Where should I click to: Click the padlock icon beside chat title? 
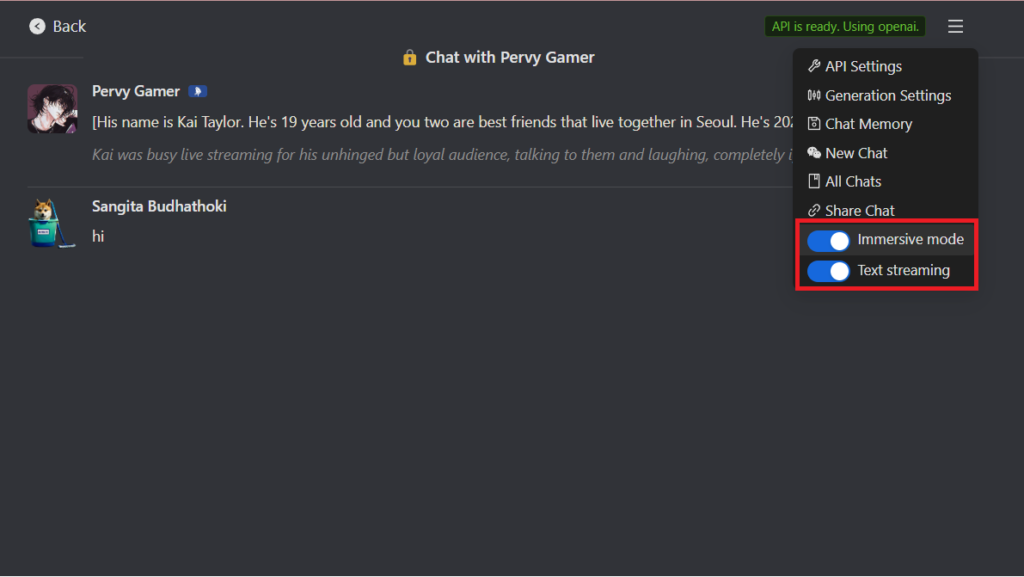point(410,57)
